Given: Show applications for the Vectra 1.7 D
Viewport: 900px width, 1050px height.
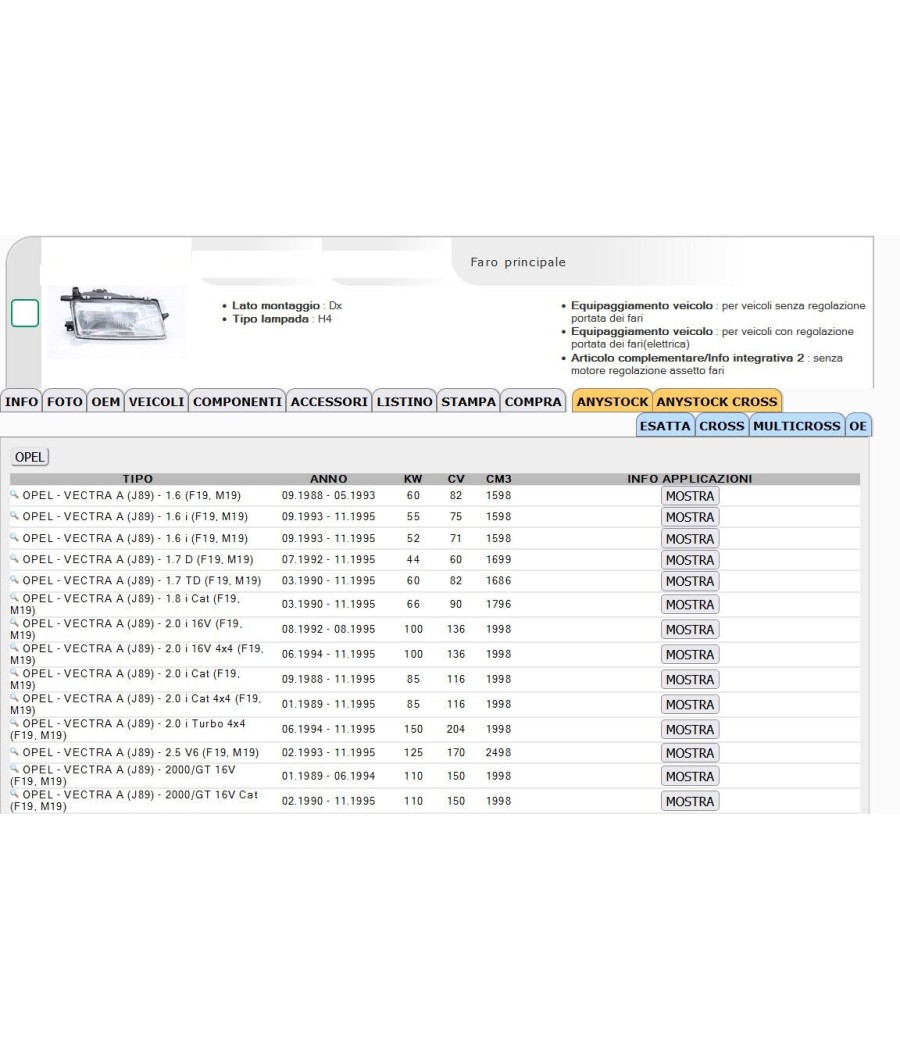Looking at the screenshot, I should click(690, 560).
